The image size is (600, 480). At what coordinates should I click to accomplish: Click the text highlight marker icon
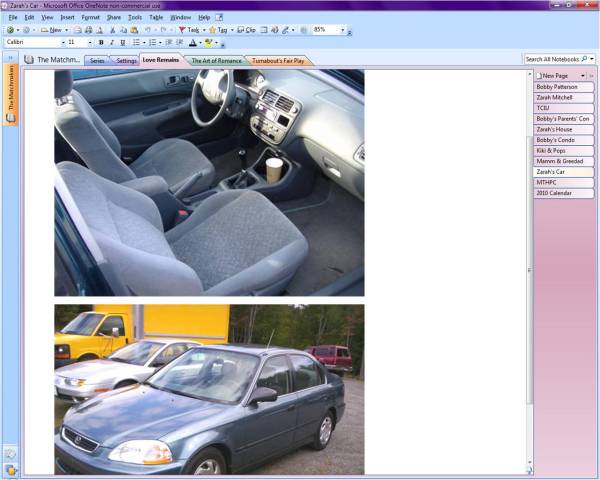coord(208,43)
